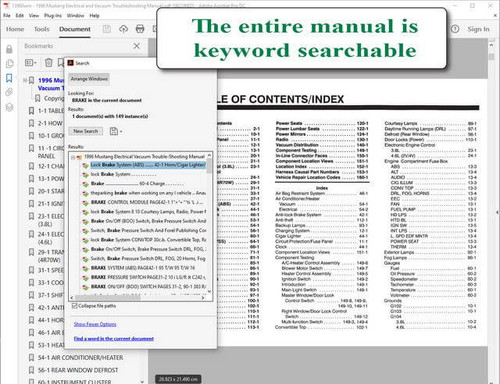Select result 'Lock Brake System (ABS) 42-1 Horn/Cigar Lighter'
This screenshot has height=384, width=500.
point(148,165)
